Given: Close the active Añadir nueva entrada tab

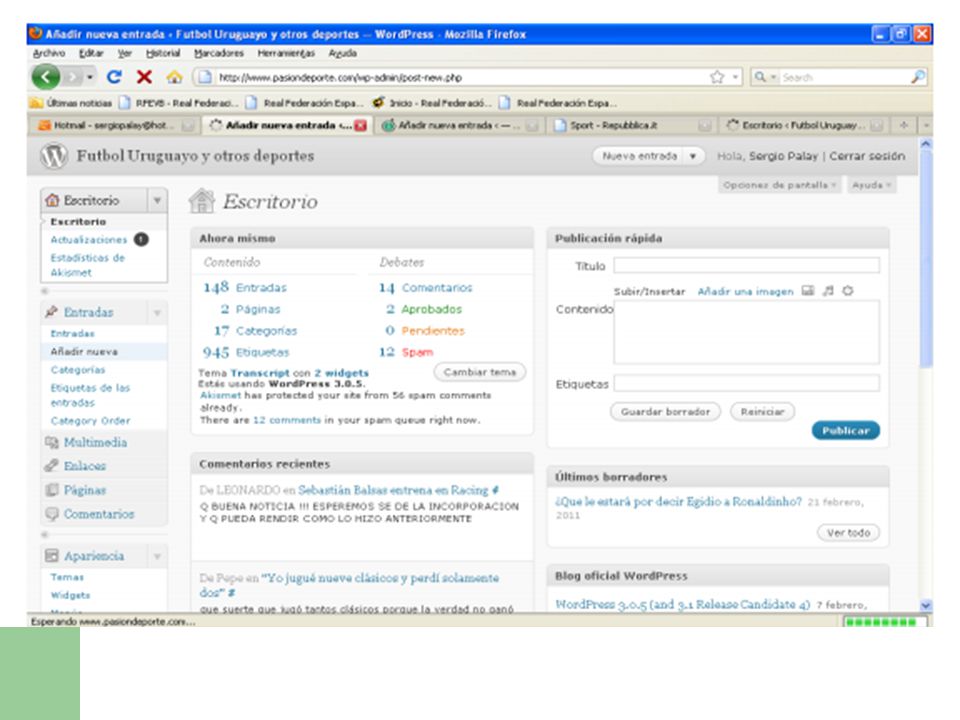Looking at the screenshot, I should pos(361,126).
